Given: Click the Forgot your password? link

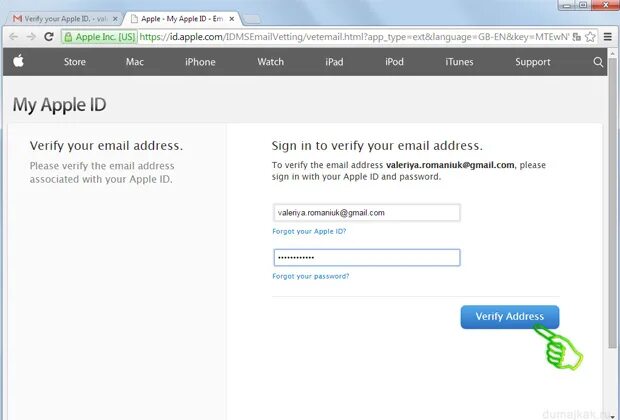Looking at the screenshot, I should point(311,276).
